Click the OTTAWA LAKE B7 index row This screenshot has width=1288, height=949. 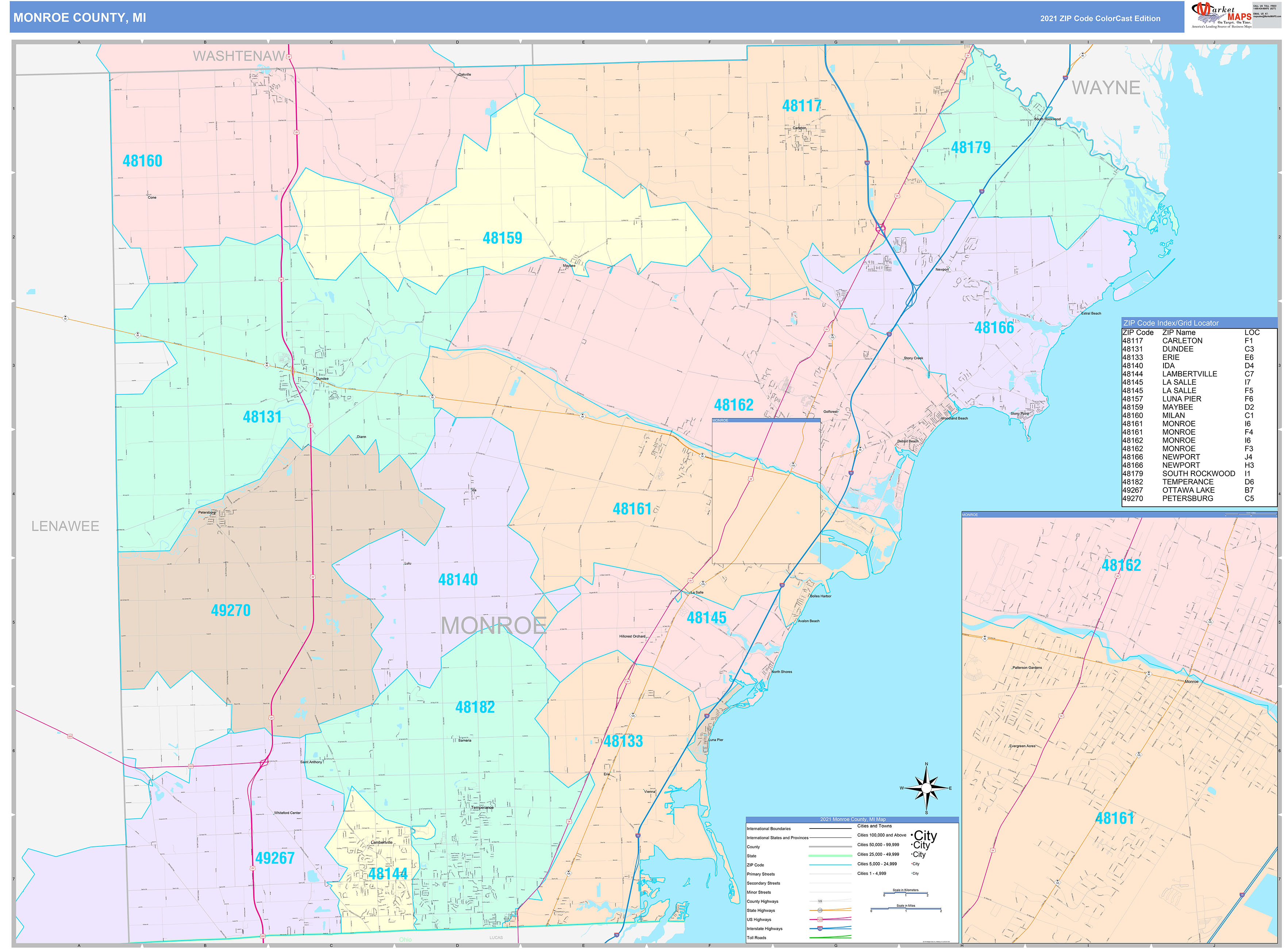coord(1199,490)
